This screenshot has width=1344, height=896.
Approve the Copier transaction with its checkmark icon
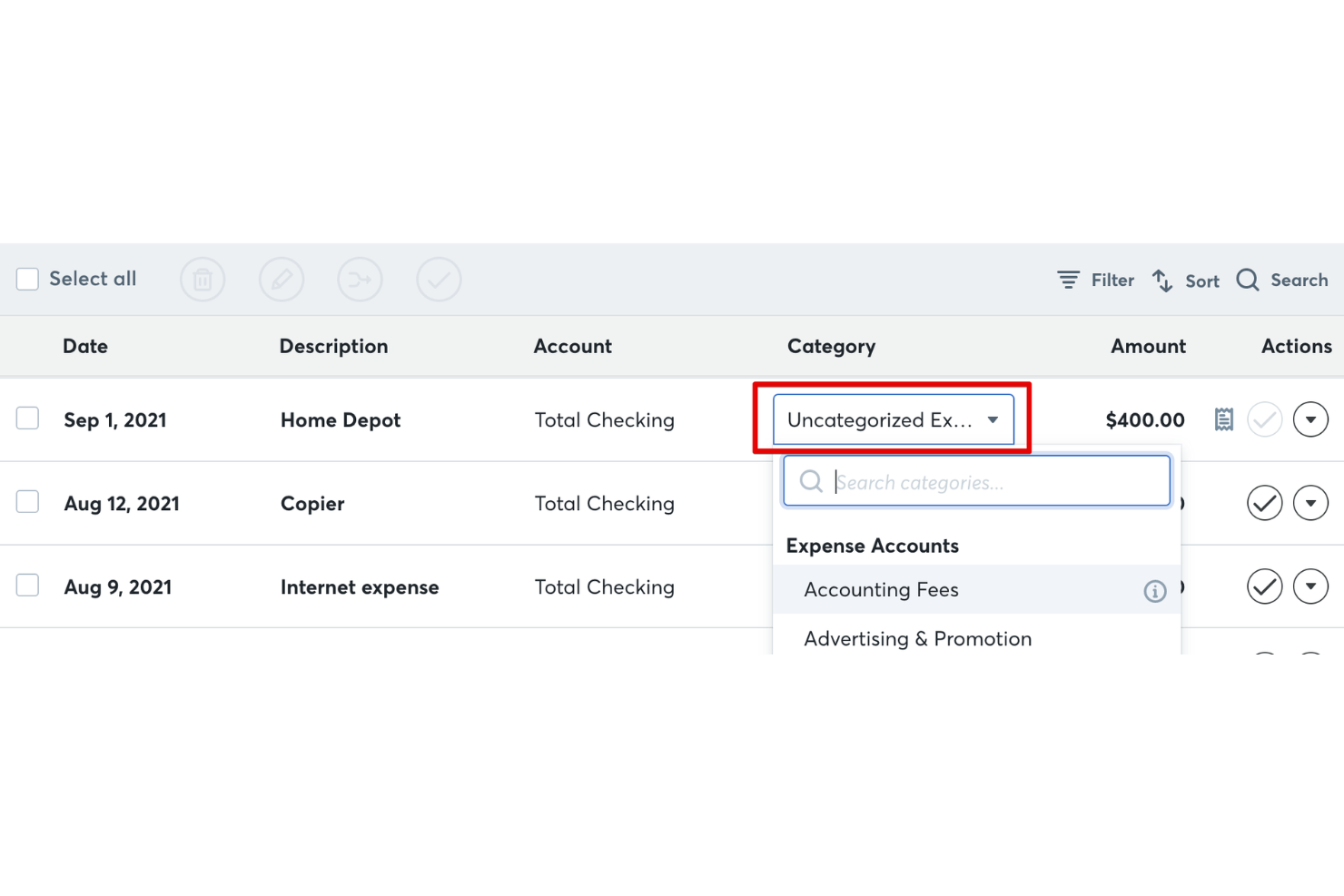click(1264, 502)
